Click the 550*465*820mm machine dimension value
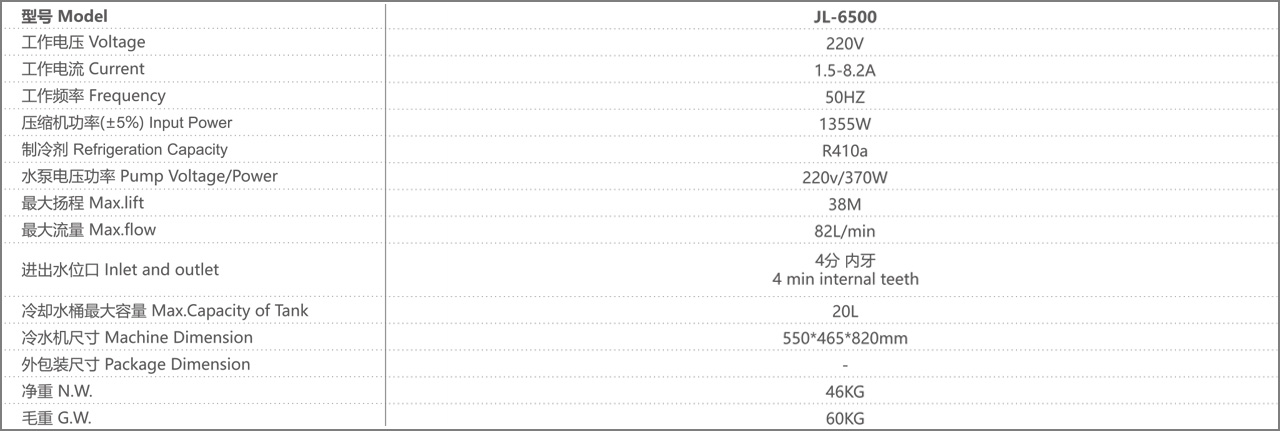 coord(845,338)
